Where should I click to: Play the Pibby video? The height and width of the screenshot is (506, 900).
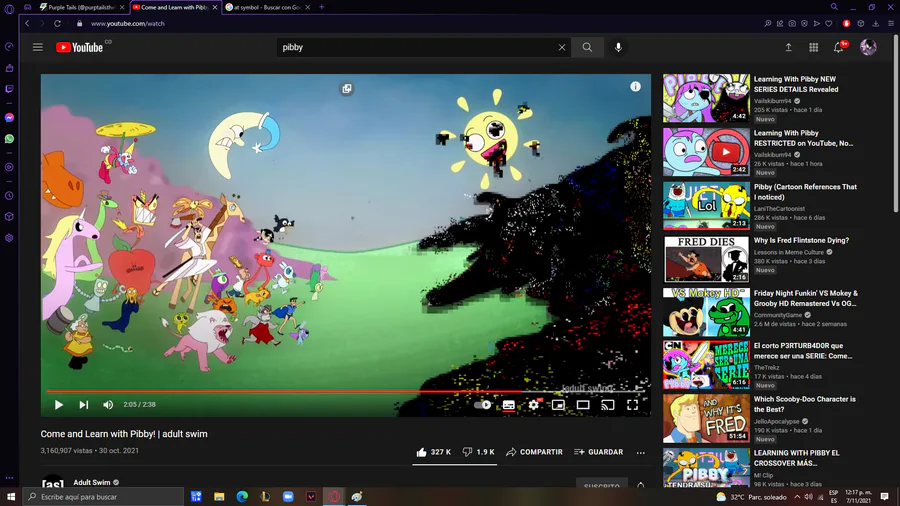59,404
